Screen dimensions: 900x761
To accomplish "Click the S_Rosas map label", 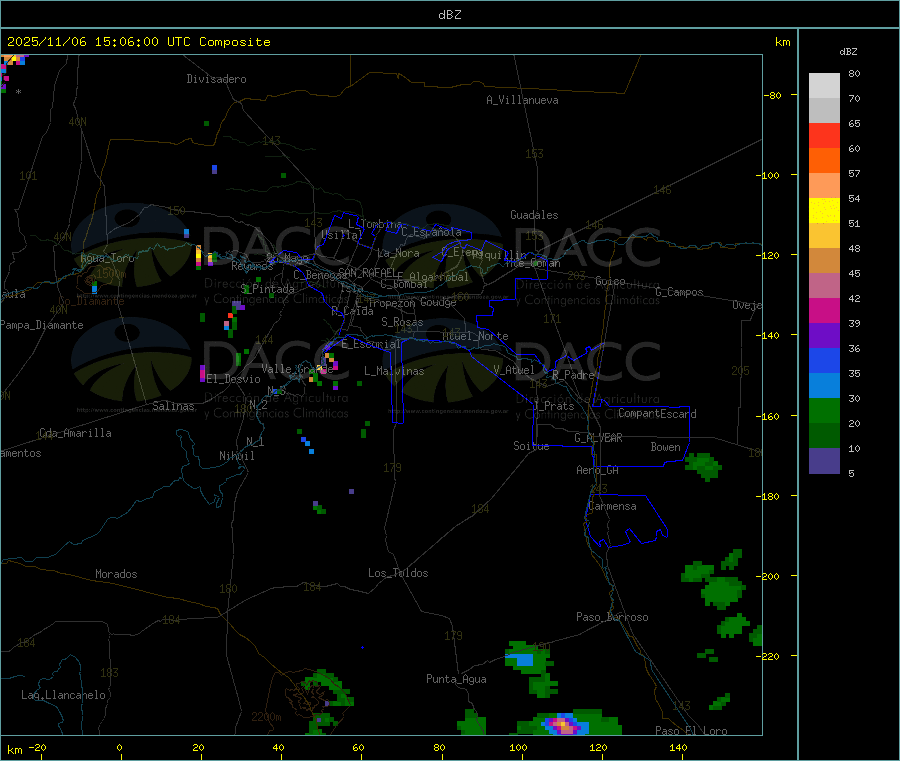I will (x=402, y=322).
